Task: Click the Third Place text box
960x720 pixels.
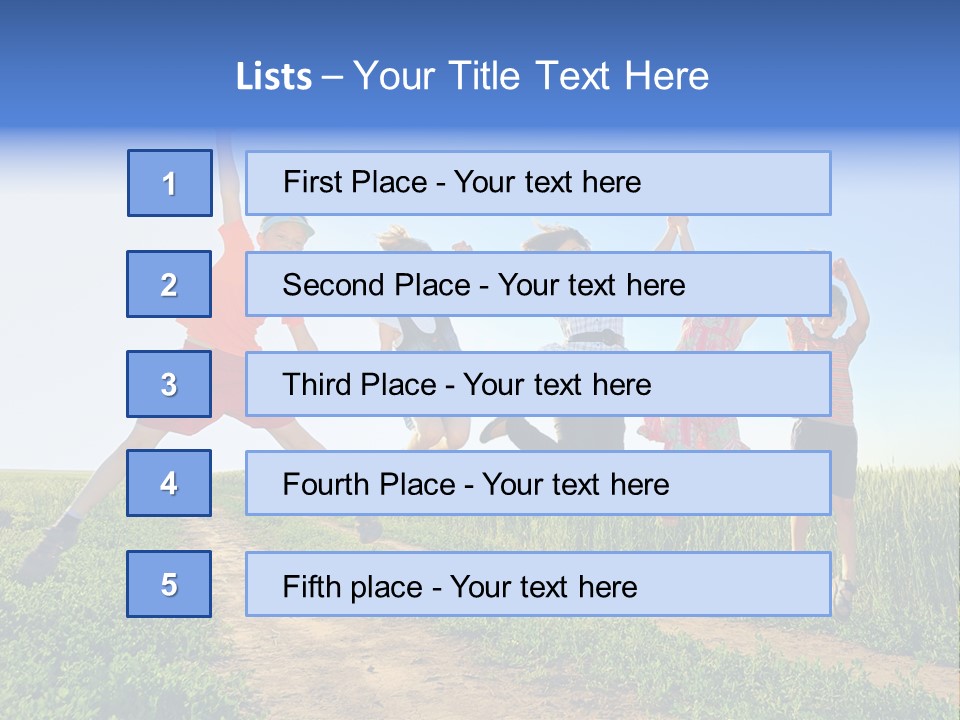Action: [538, 384]
